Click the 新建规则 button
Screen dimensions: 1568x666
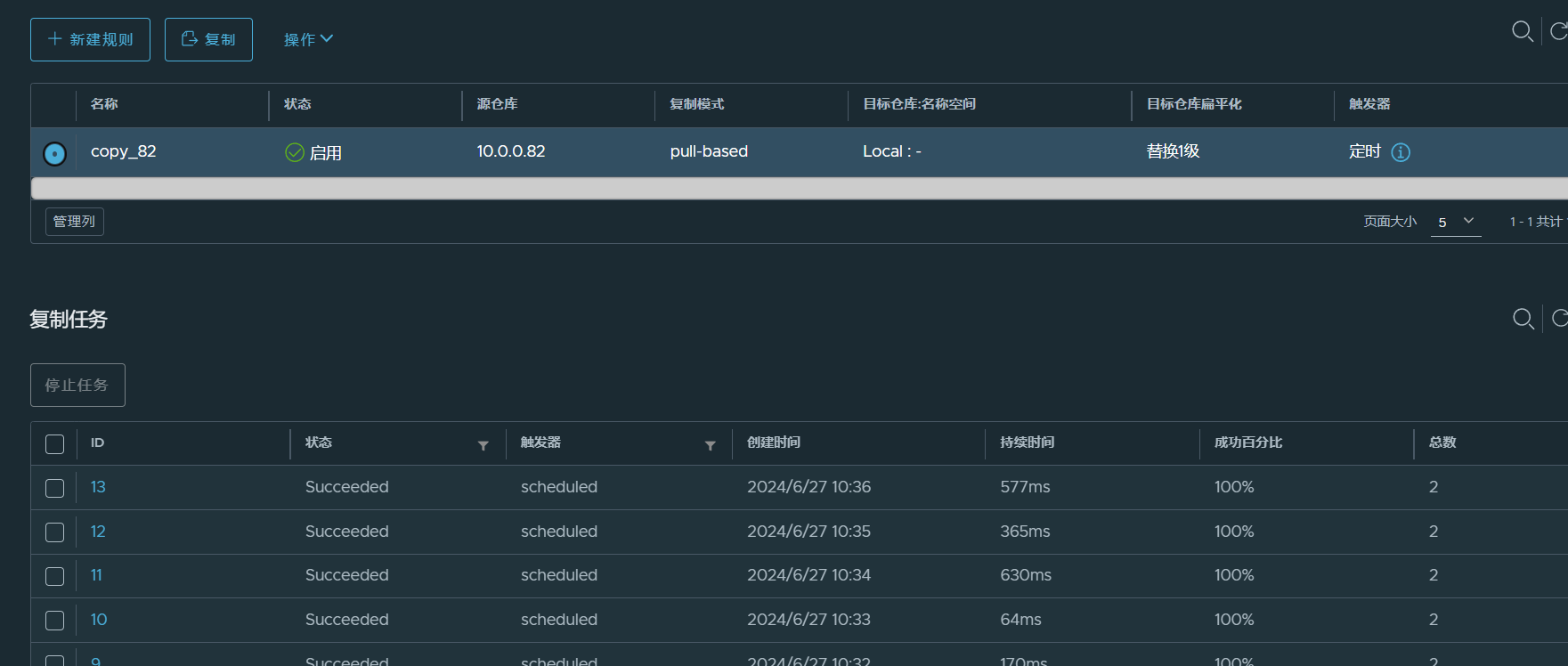click(90, 39)
